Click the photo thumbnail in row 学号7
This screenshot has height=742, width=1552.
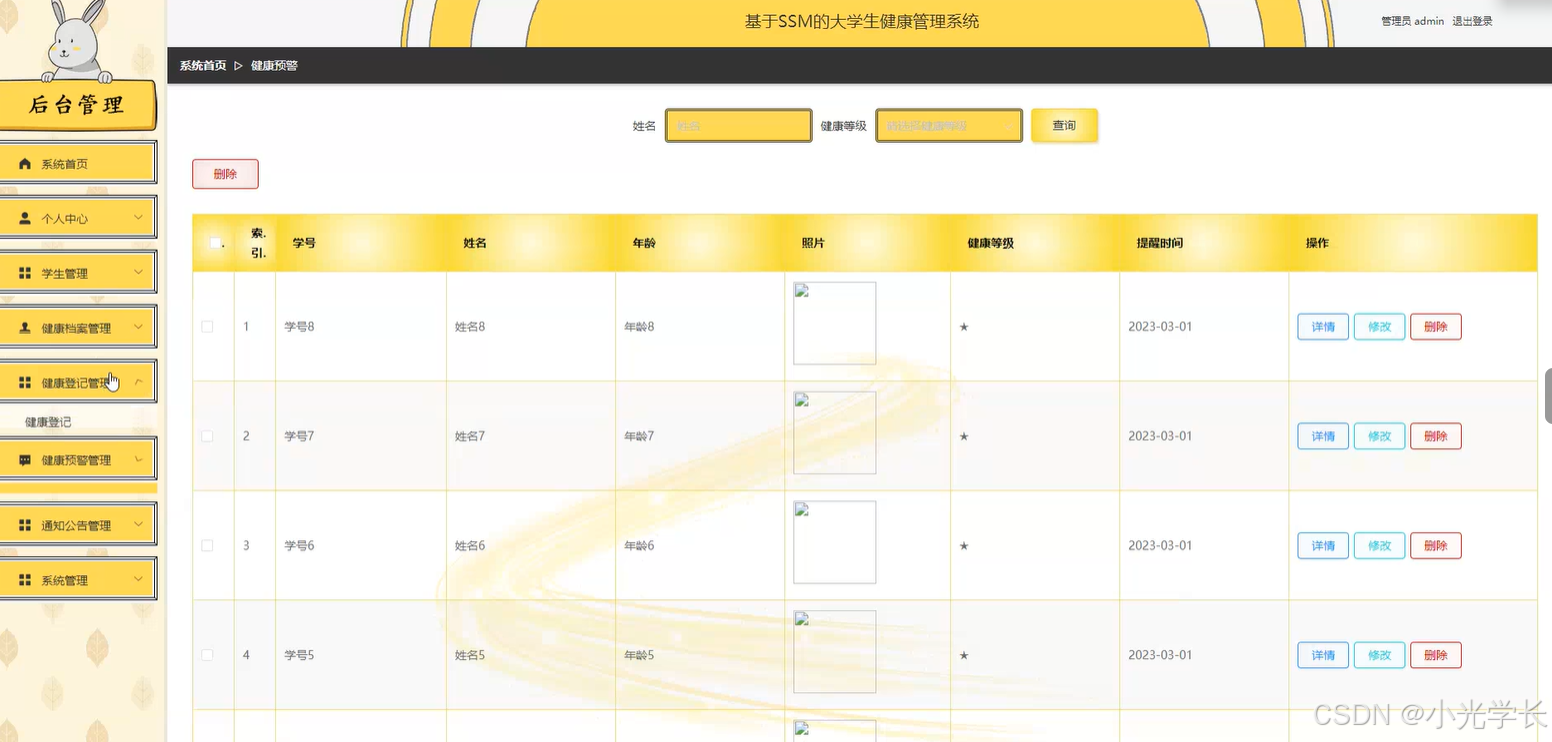click(835, 432)
